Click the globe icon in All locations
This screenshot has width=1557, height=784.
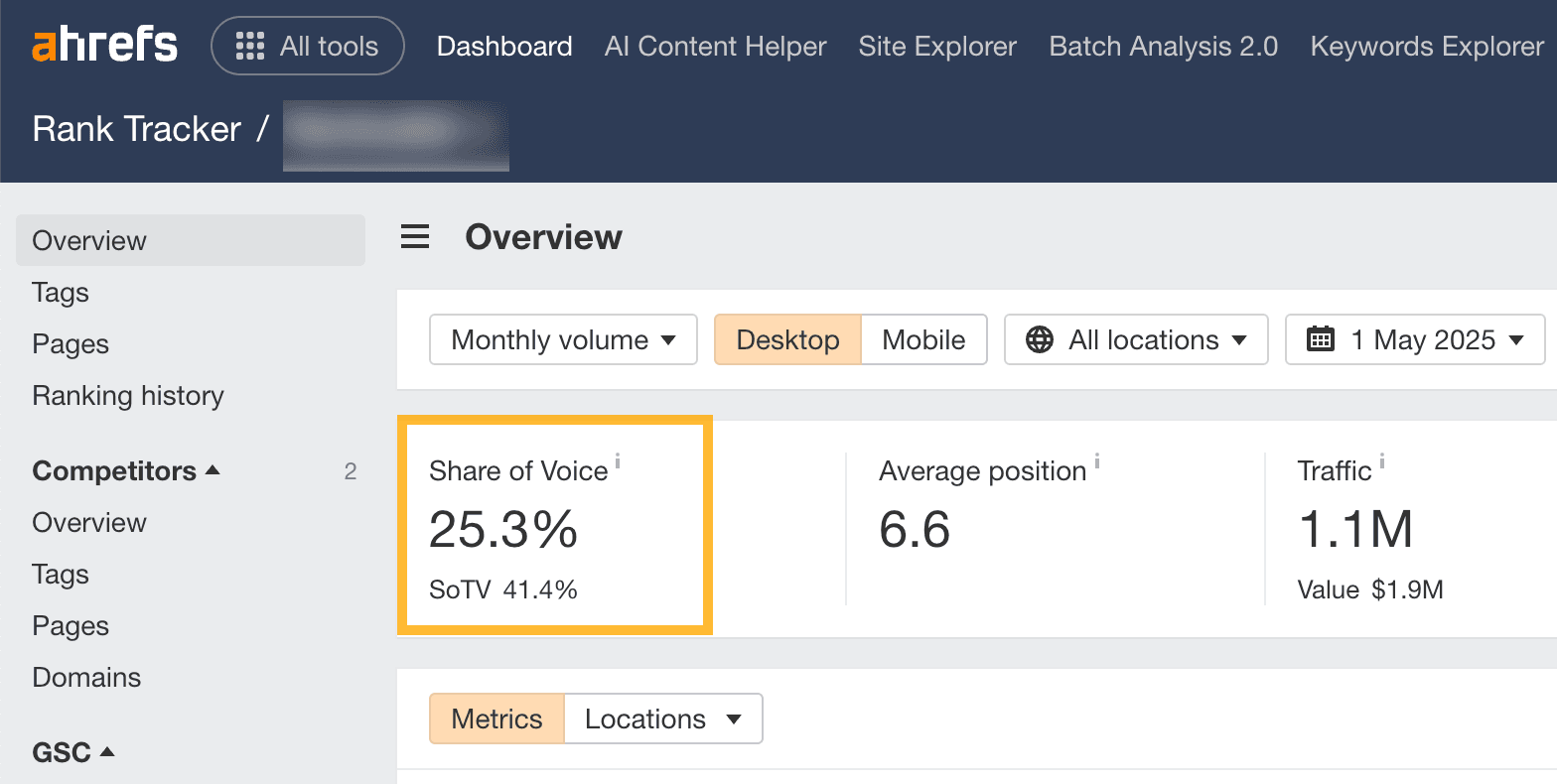1040,340
